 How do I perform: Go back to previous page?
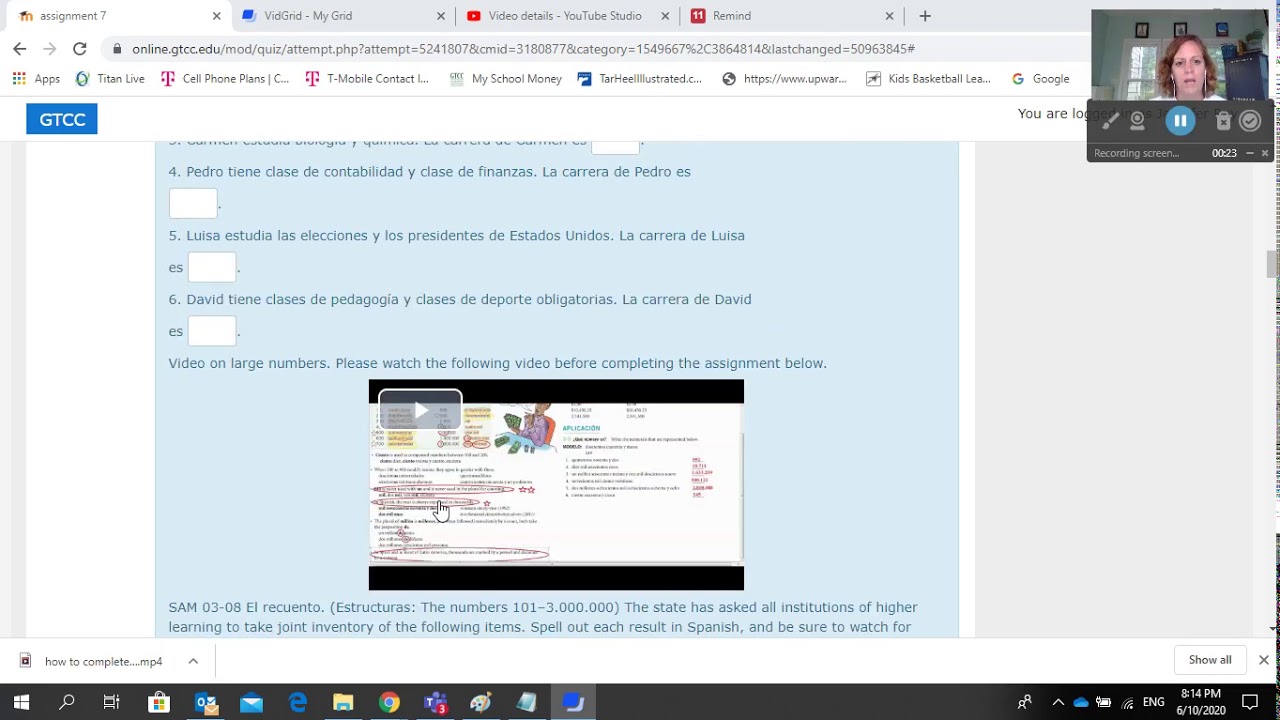coord(20,49)
